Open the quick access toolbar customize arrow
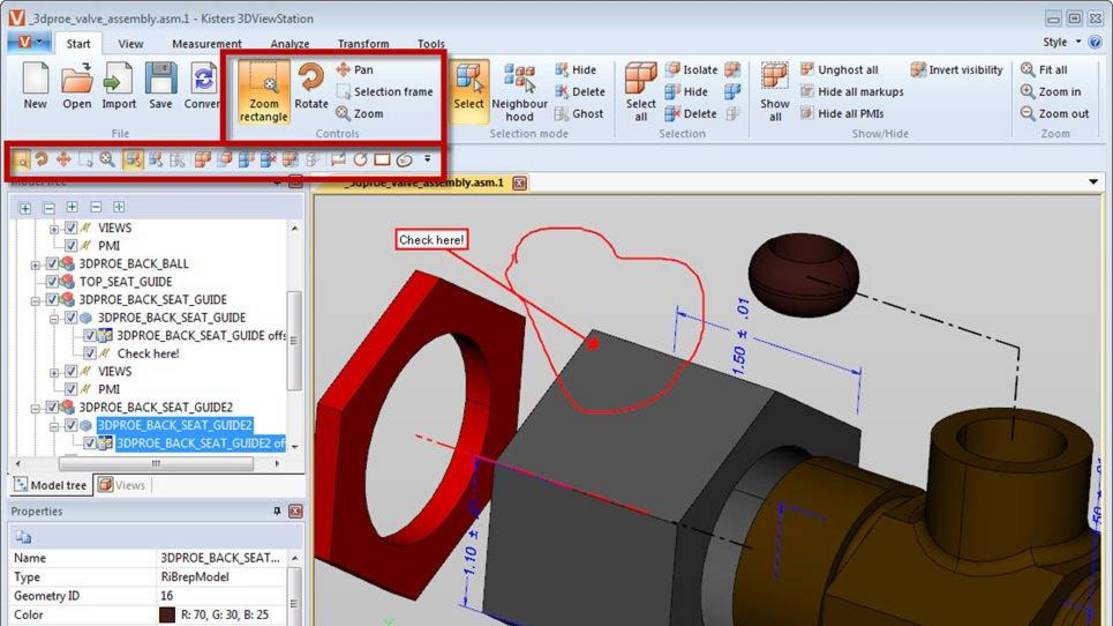Image resolution: width=1113 pixels, height=626 pixels. 427,160
